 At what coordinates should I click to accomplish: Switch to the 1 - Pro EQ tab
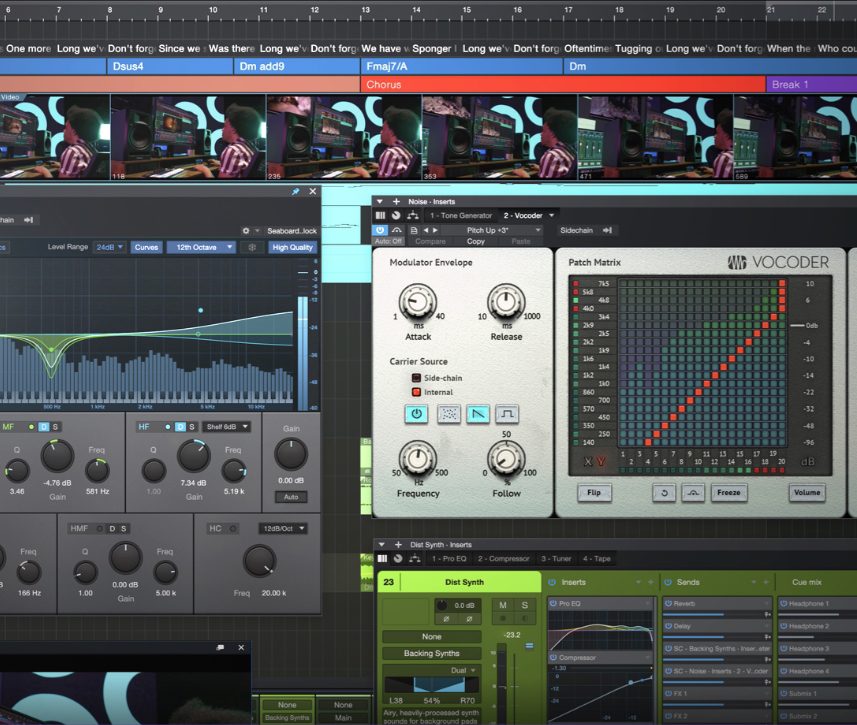(449, 558)
